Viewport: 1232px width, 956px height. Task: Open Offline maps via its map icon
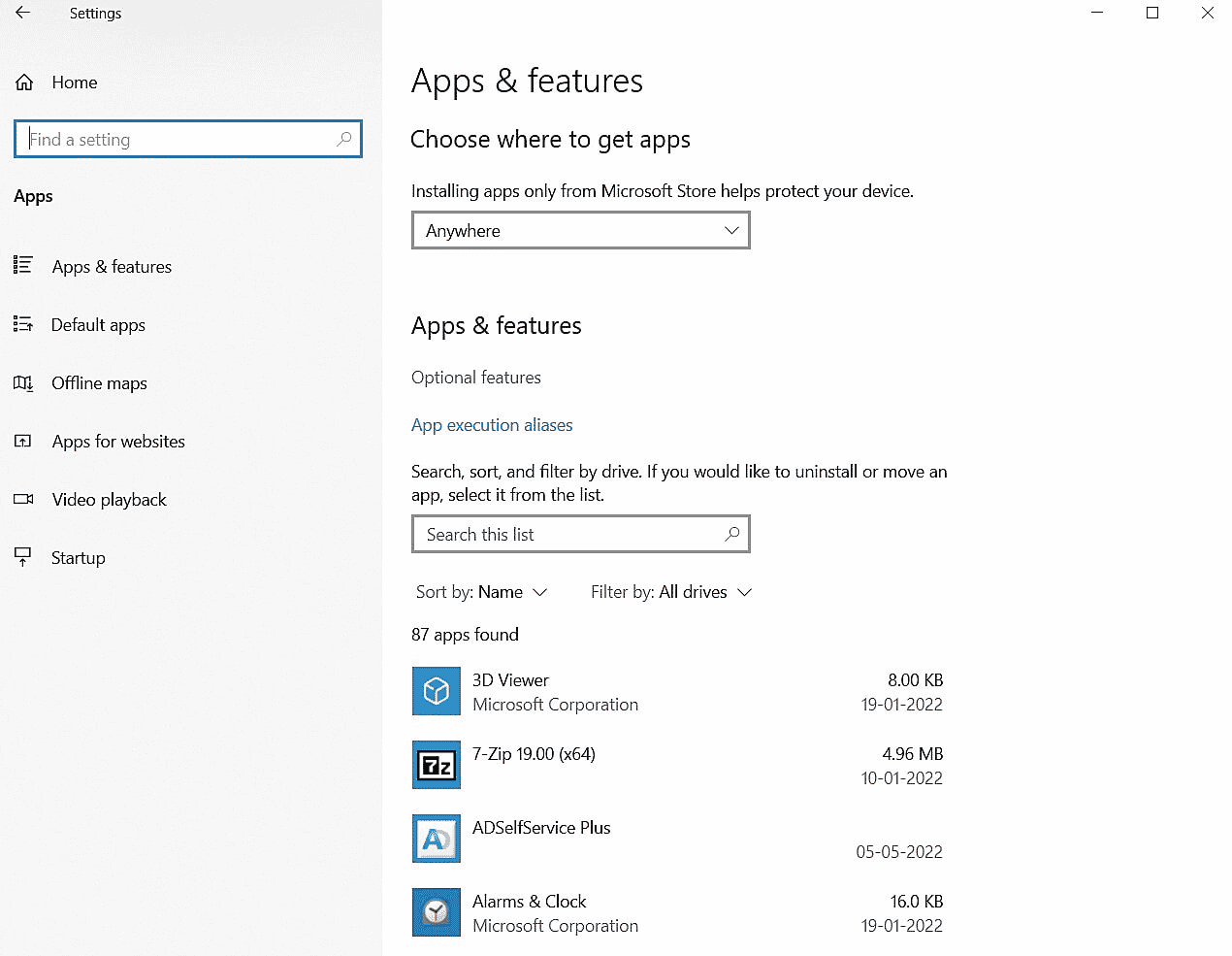23,382
